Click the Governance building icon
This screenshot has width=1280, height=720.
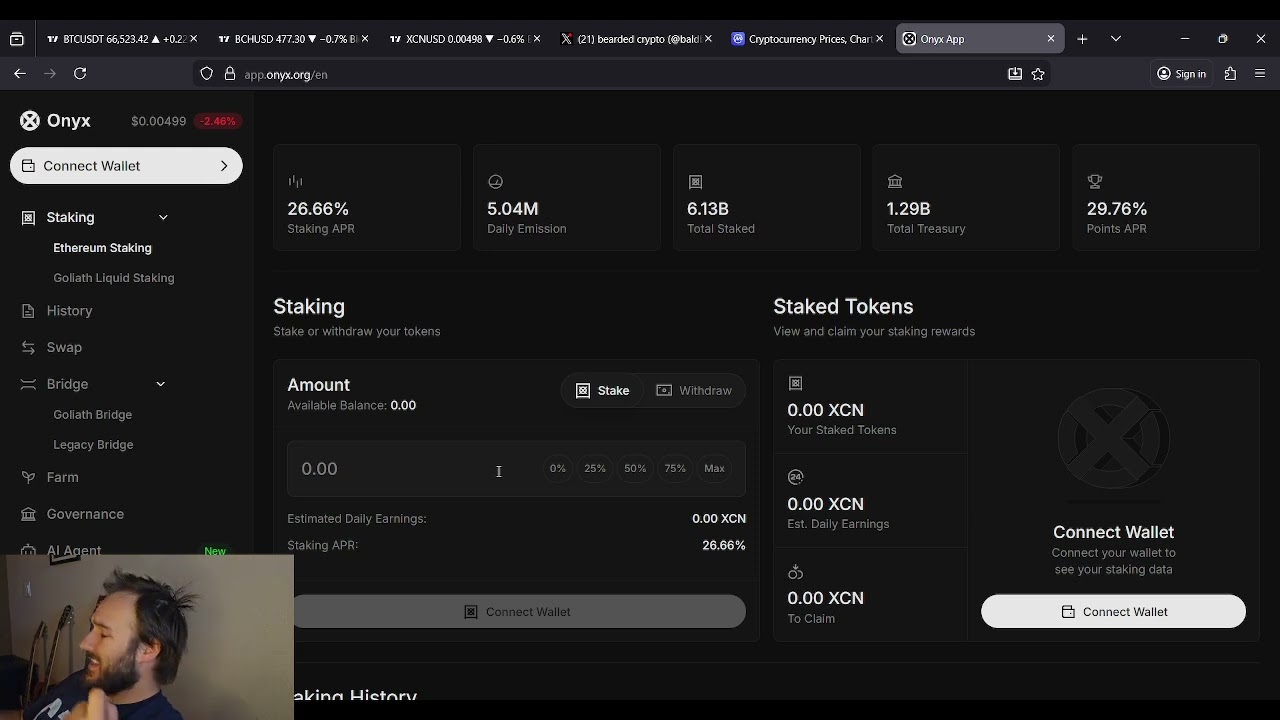(28, 514)
